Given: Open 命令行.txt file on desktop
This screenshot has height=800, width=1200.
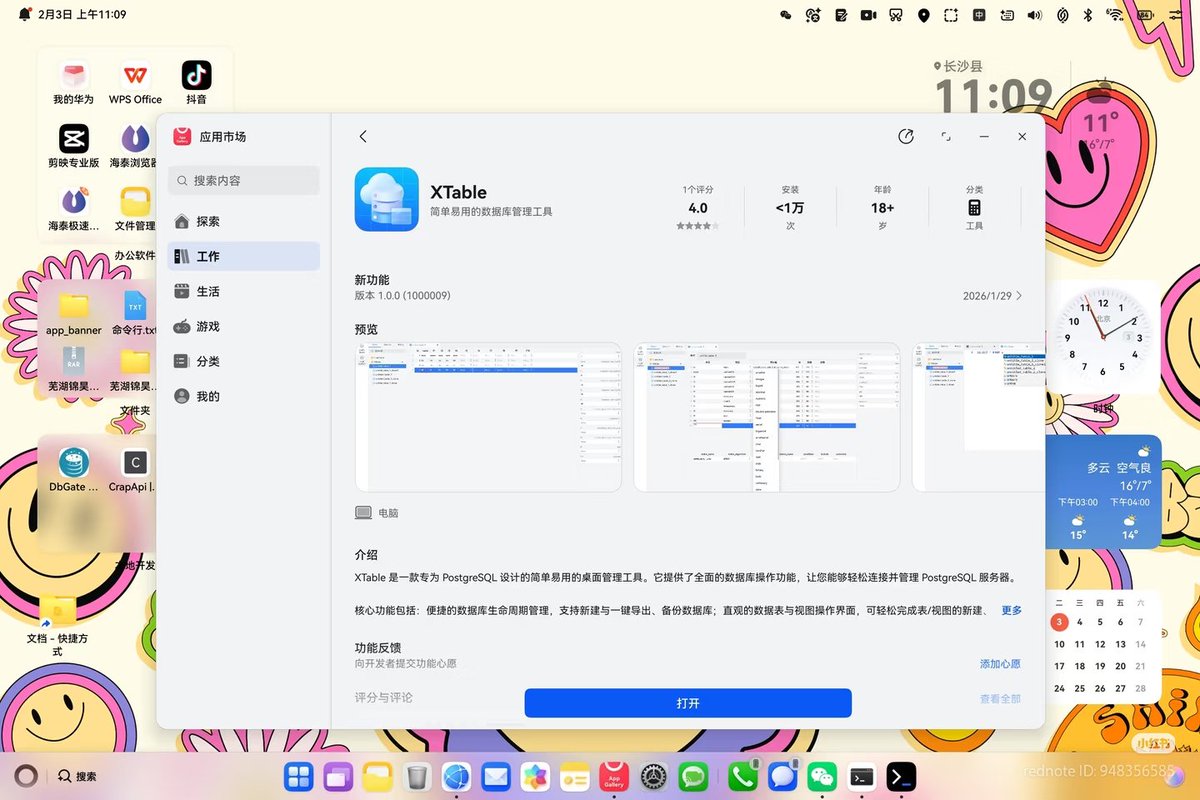Looking at the screenshot, I should (134, 313).
